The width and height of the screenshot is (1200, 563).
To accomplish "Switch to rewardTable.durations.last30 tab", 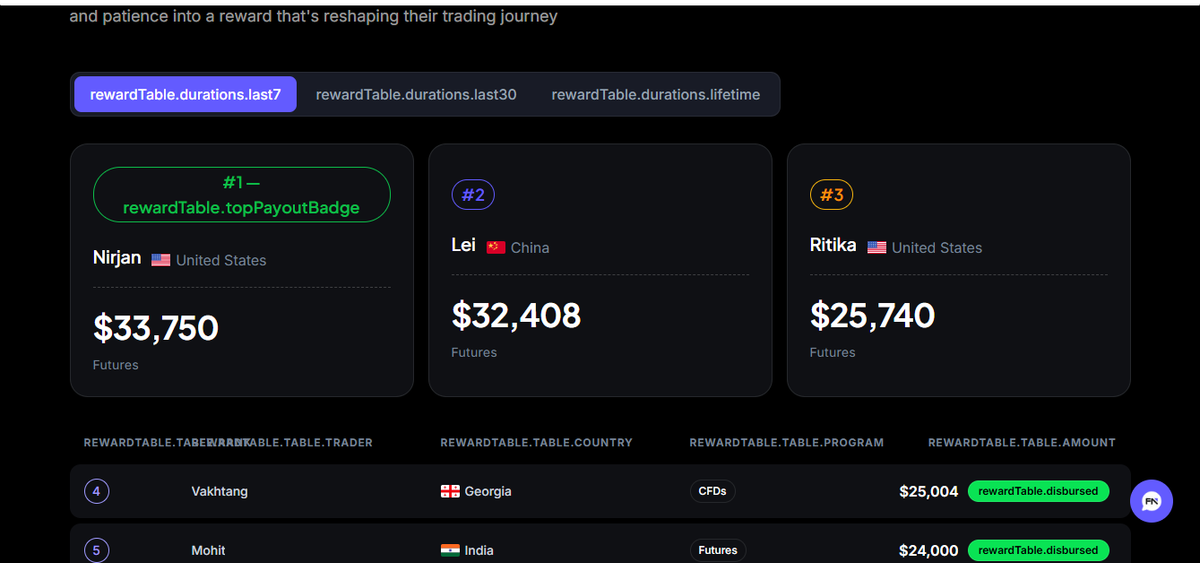I will coord(416,94).
